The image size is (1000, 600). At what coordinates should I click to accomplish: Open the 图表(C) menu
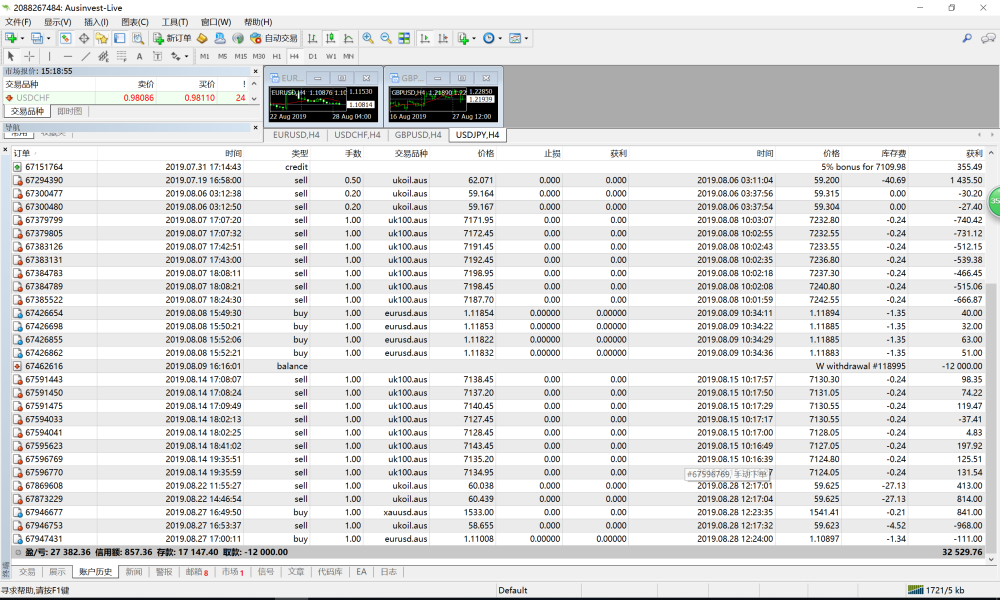pyautogui.click(x=135, y=22)
